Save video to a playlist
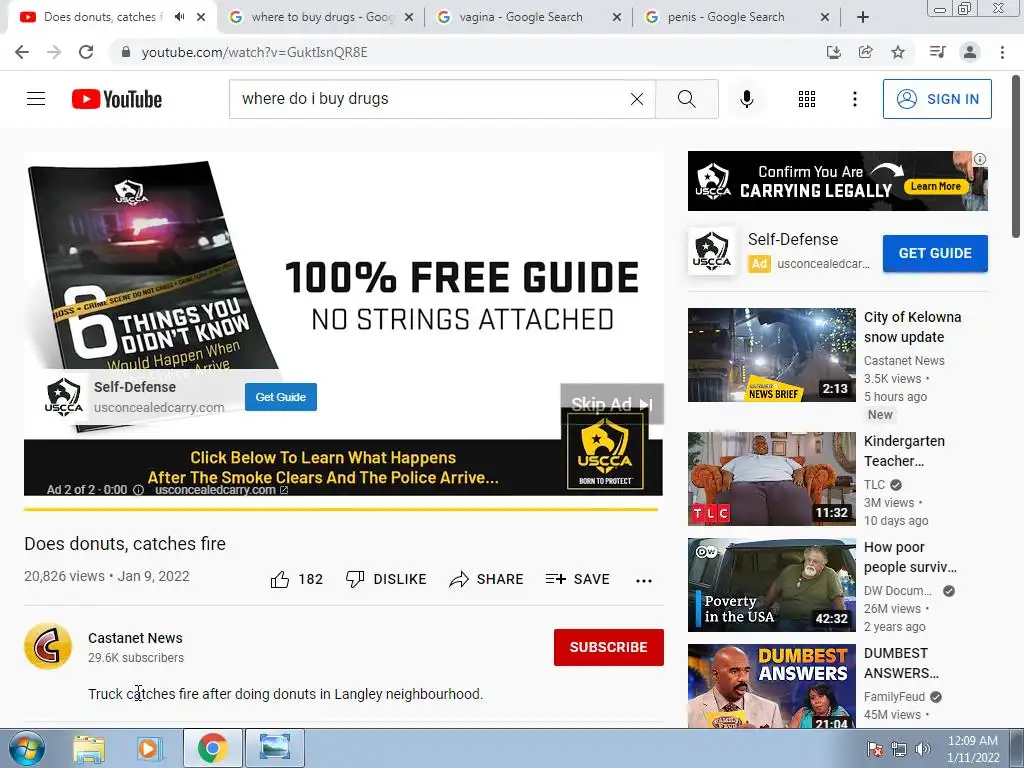1024x768 pixels. (x=577, y=579)
